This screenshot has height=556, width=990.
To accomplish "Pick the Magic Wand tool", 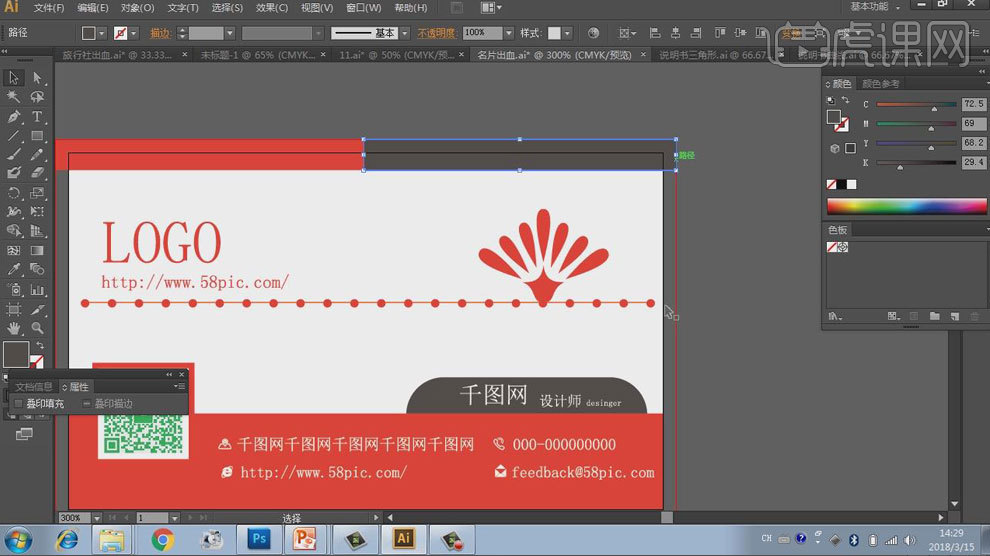I will [x=13, y=97].
